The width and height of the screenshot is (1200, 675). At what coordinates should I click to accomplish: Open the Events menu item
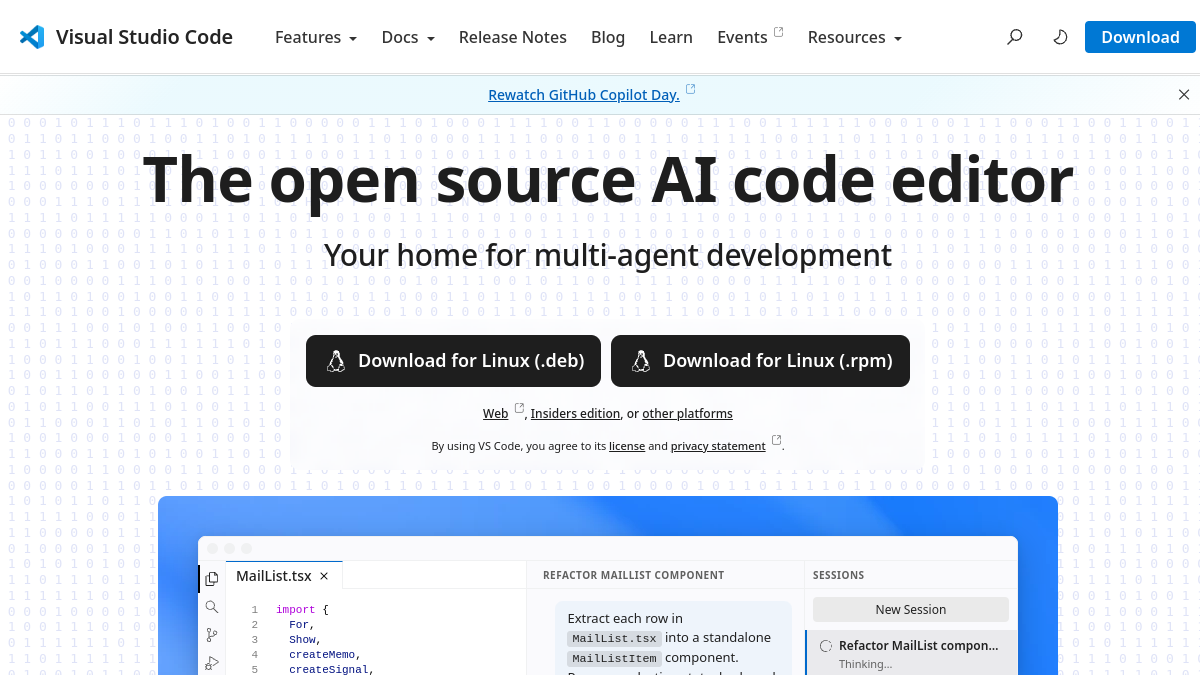point(742,37)
